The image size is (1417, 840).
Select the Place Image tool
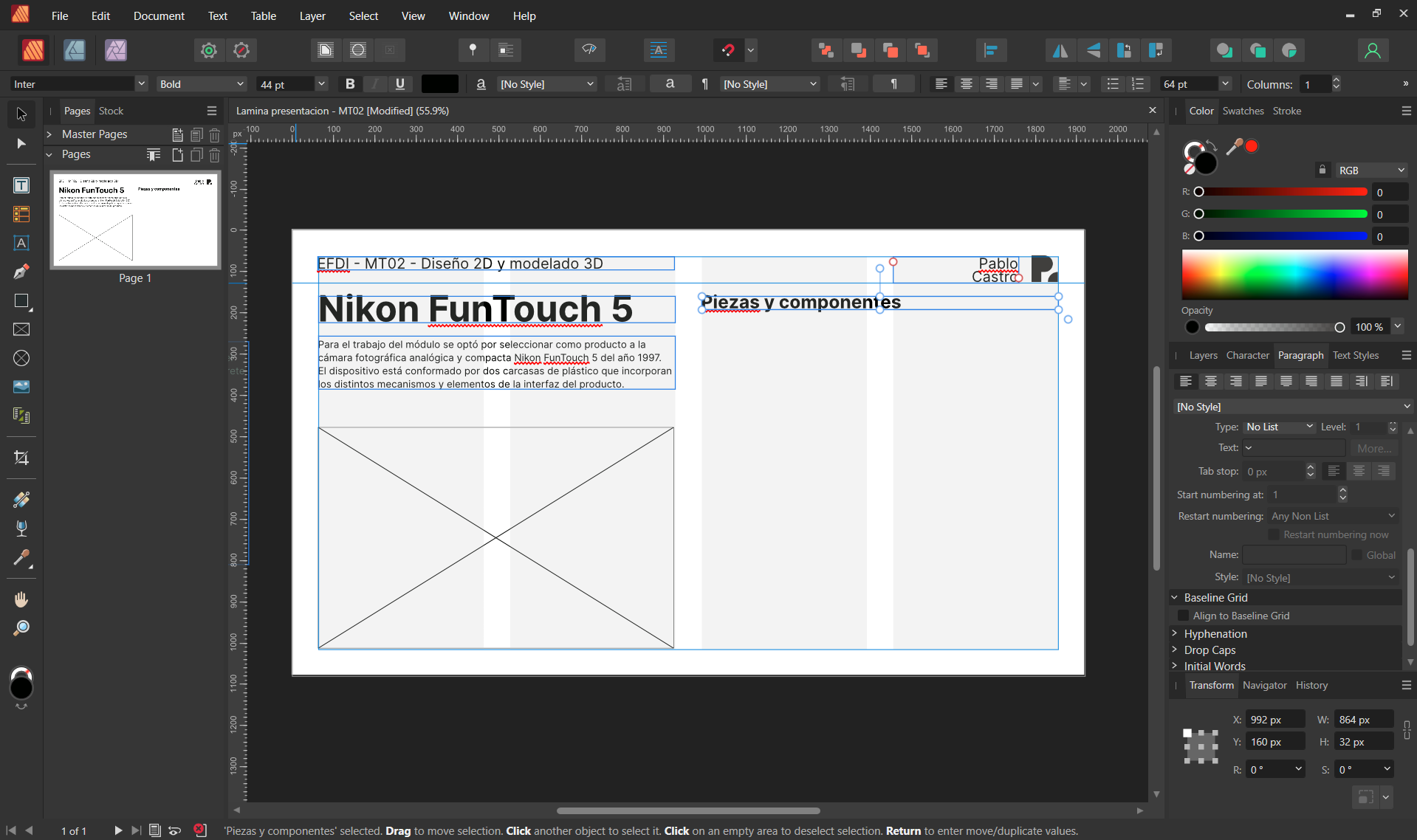coord(21,387)
